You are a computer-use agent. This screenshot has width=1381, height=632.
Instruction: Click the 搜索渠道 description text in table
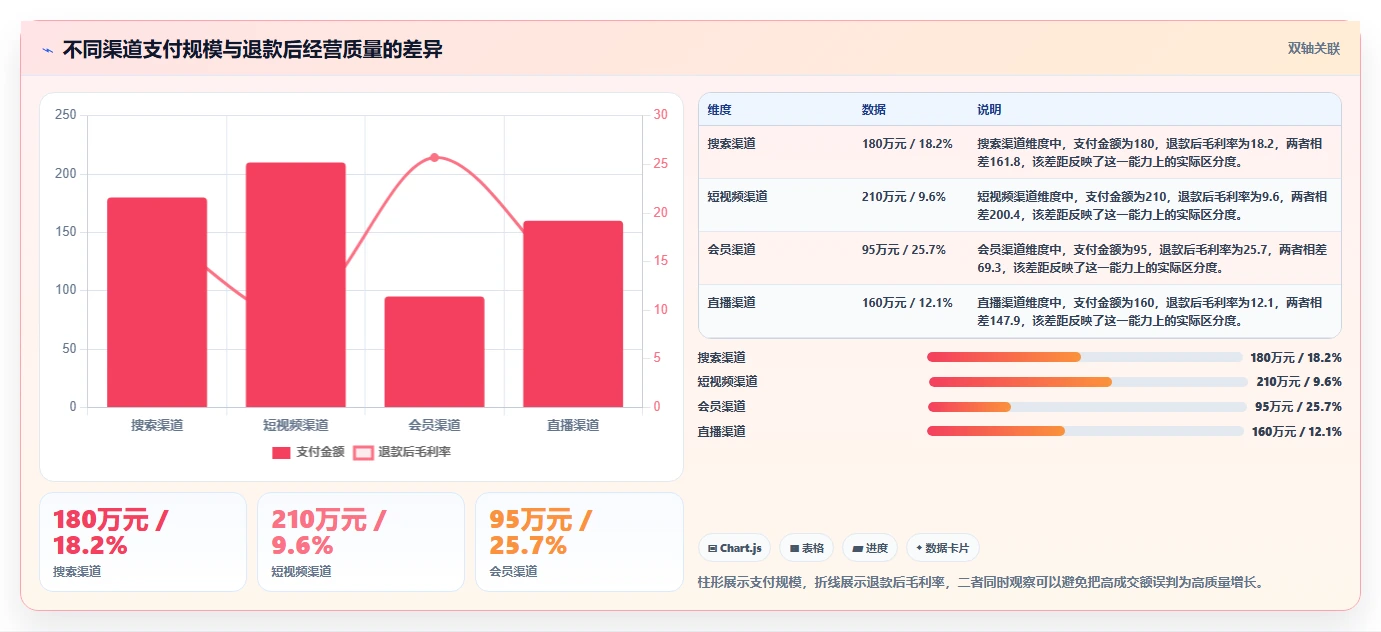[1152, 152]
